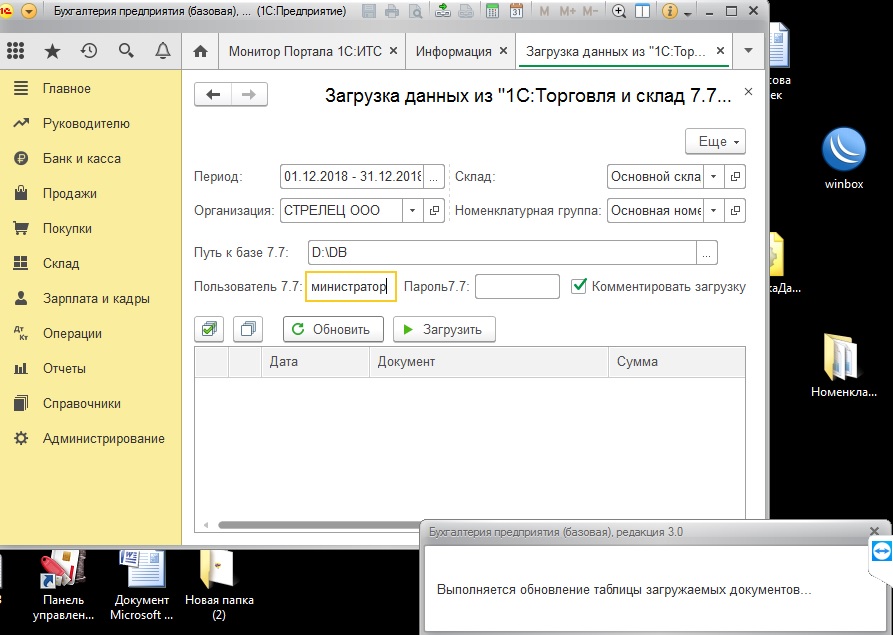The width and height of the screenshot is (893, 635).
Task: Open Справочники section
Action: [91, 403]
